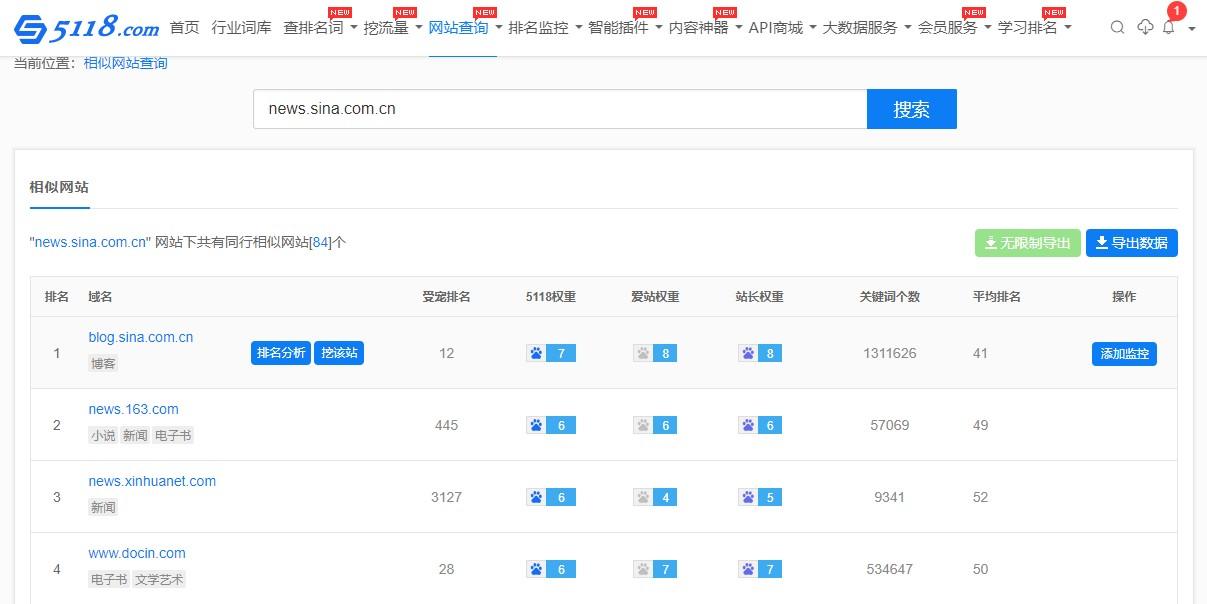Click 5118权重 paw badge for www.docin.com

(x=551, y=569)
